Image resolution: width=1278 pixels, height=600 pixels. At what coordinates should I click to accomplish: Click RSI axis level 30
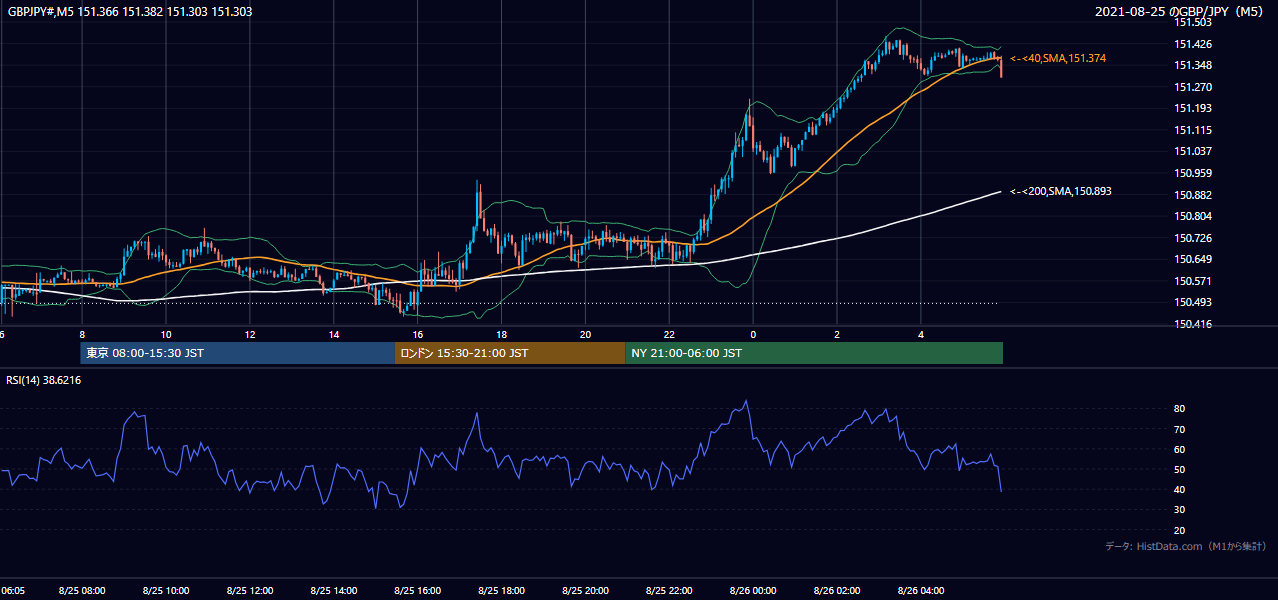[x=1180, y=510]
